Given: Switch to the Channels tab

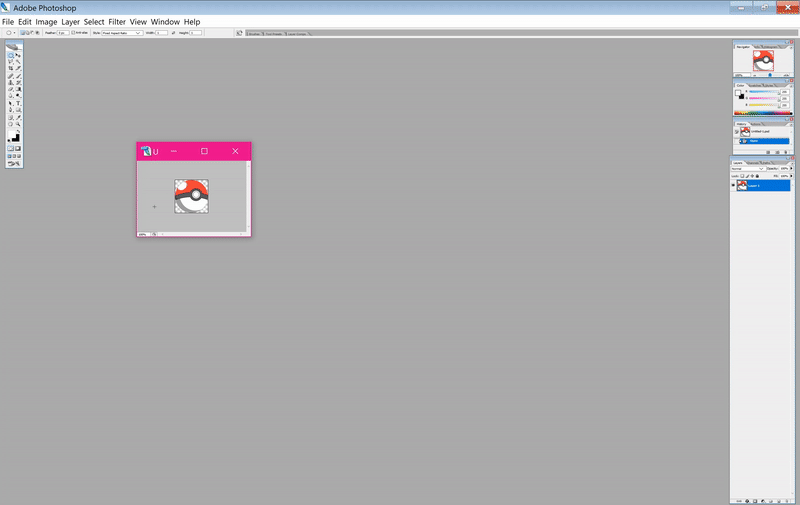Looking at the screenshot, I should point(753,163).
